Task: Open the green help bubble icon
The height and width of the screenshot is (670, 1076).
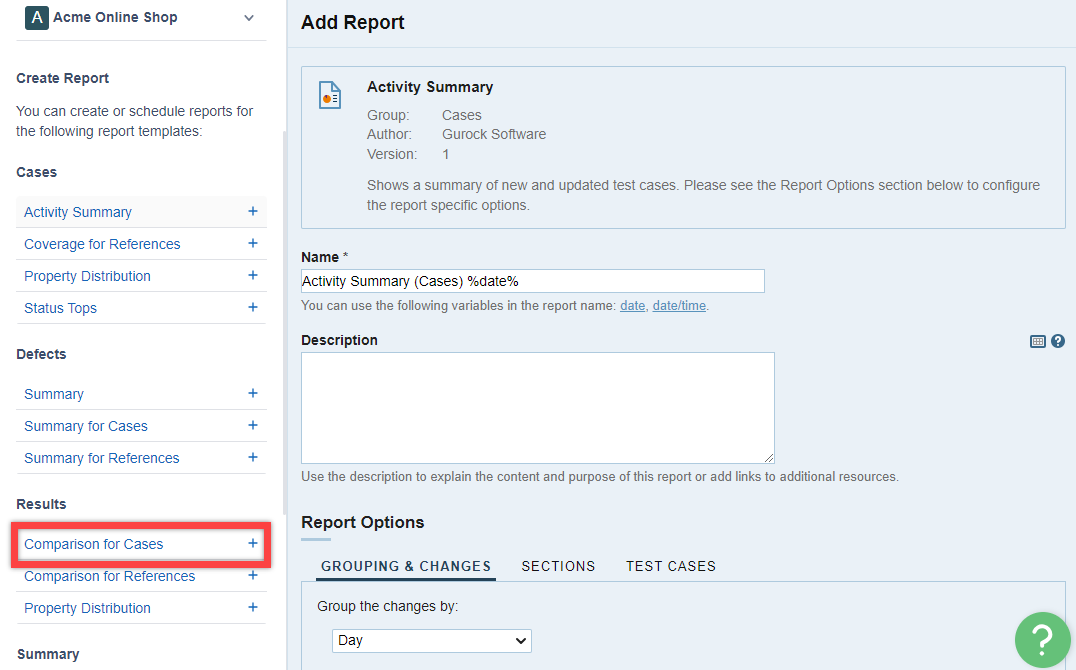Action: 1042,639
